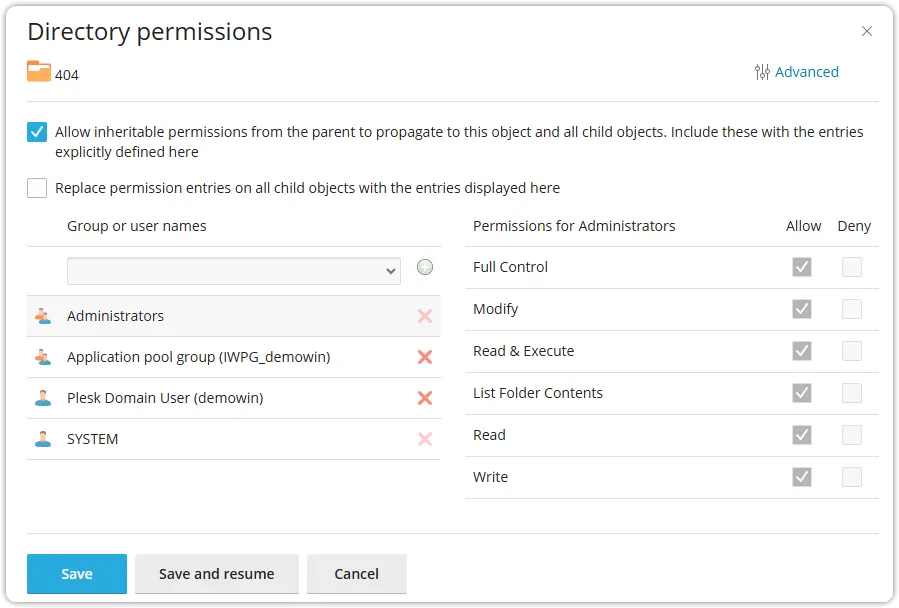Click Save and resume
Viewport: 899px width, 608px height.
[216, 574]
